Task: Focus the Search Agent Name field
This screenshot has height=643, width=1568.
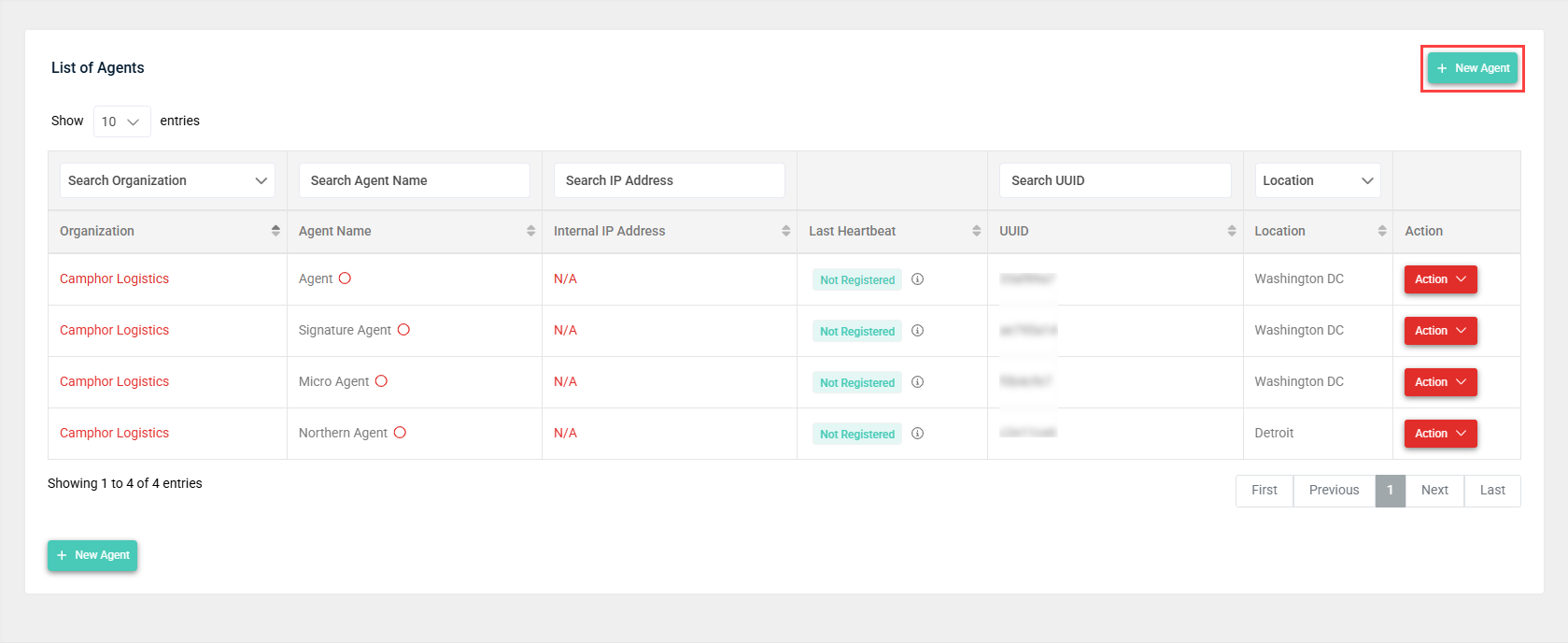Action: [x=414, y=180]
